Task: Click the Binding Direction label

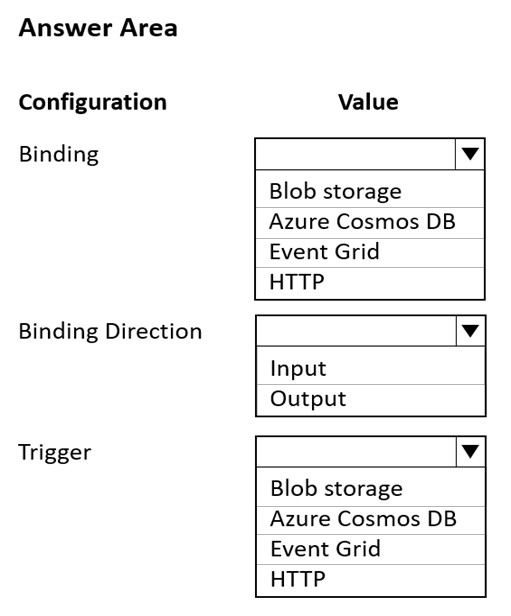Action: pos(110,332)
